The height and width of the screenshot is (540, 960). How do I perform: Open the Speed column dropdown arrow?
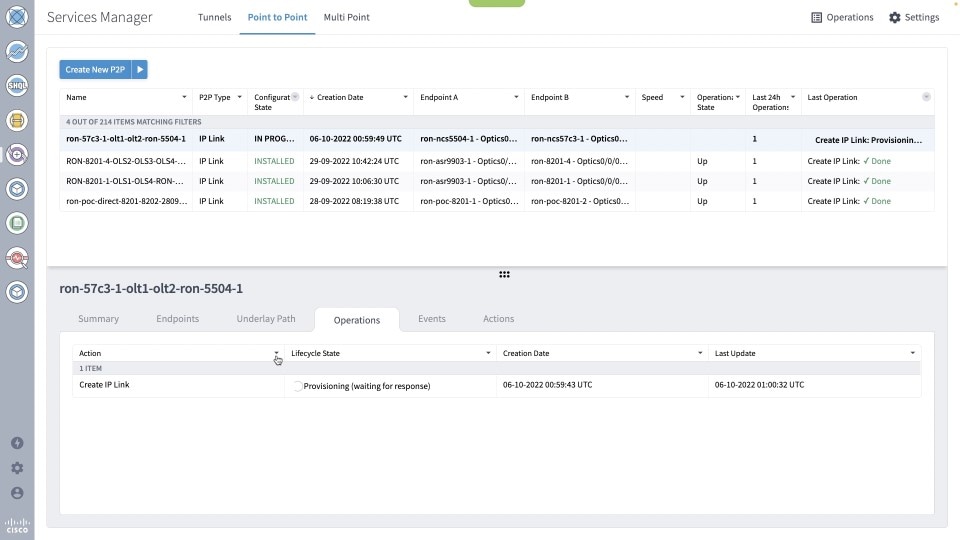pos(682,97)
